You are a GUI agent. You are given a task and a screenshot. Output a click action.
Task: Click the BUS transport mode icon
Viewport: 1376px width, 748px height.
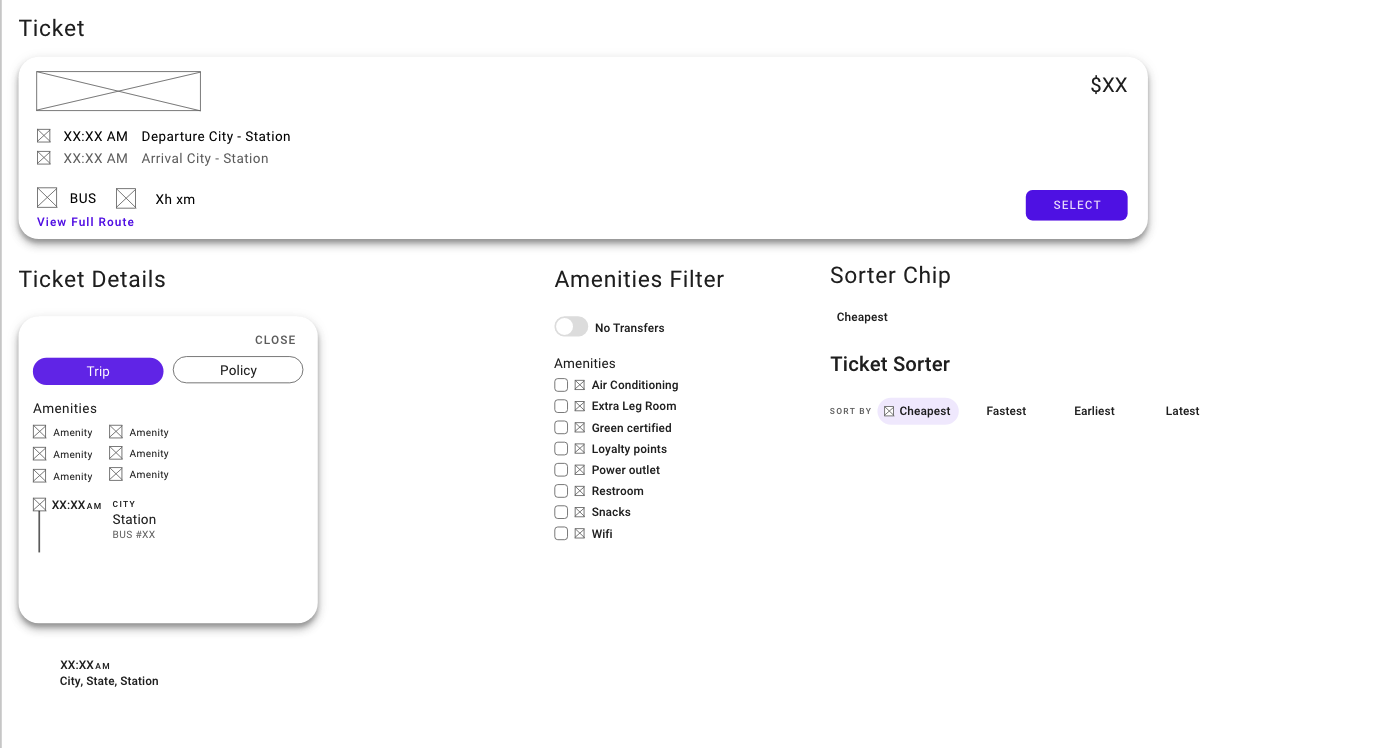[47, 197]
